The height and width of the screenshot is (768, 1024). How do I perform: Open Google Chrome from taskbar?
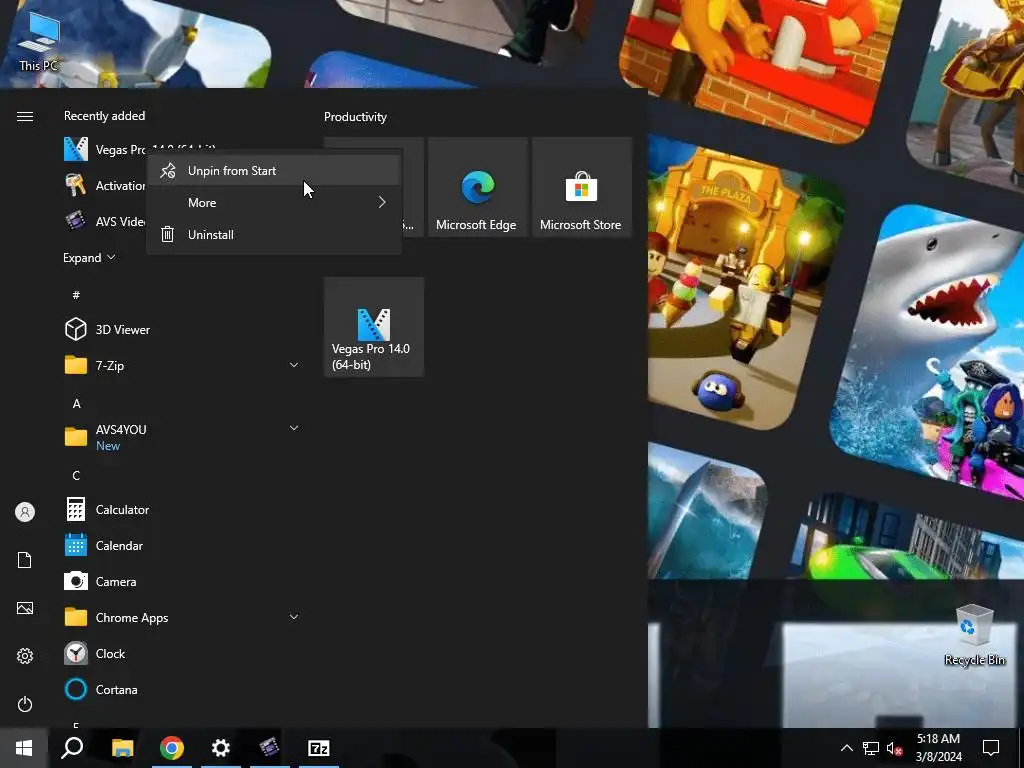coord(172,748)
